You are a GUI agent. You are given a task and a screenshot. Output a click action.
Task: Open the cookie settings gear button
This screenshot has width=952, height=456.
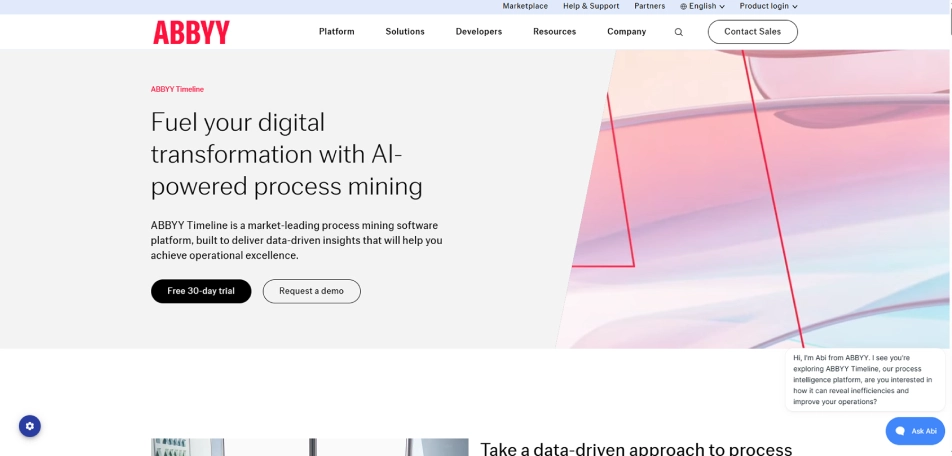coord(30,426)
